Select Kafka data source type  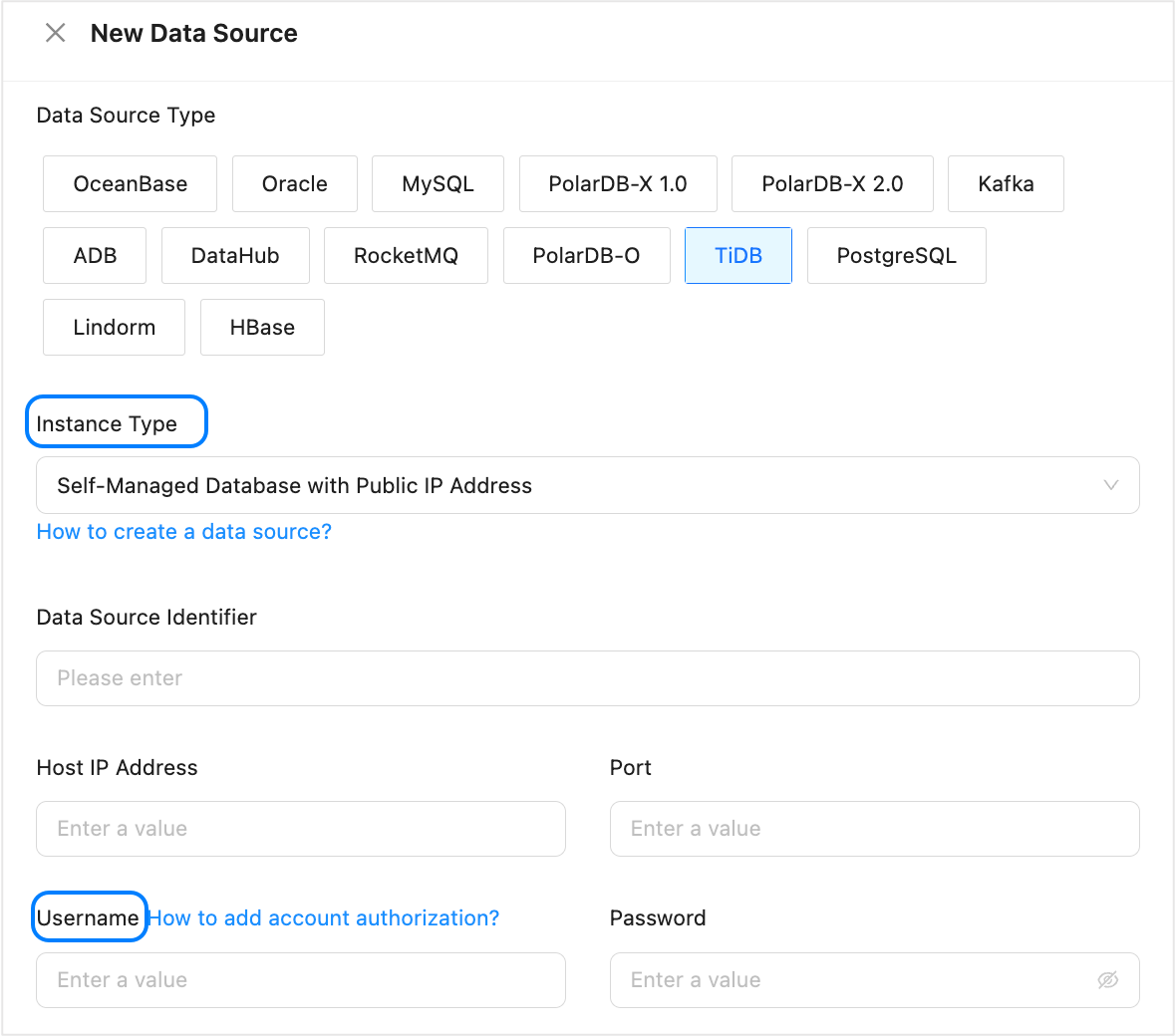tap(1006, 183)
